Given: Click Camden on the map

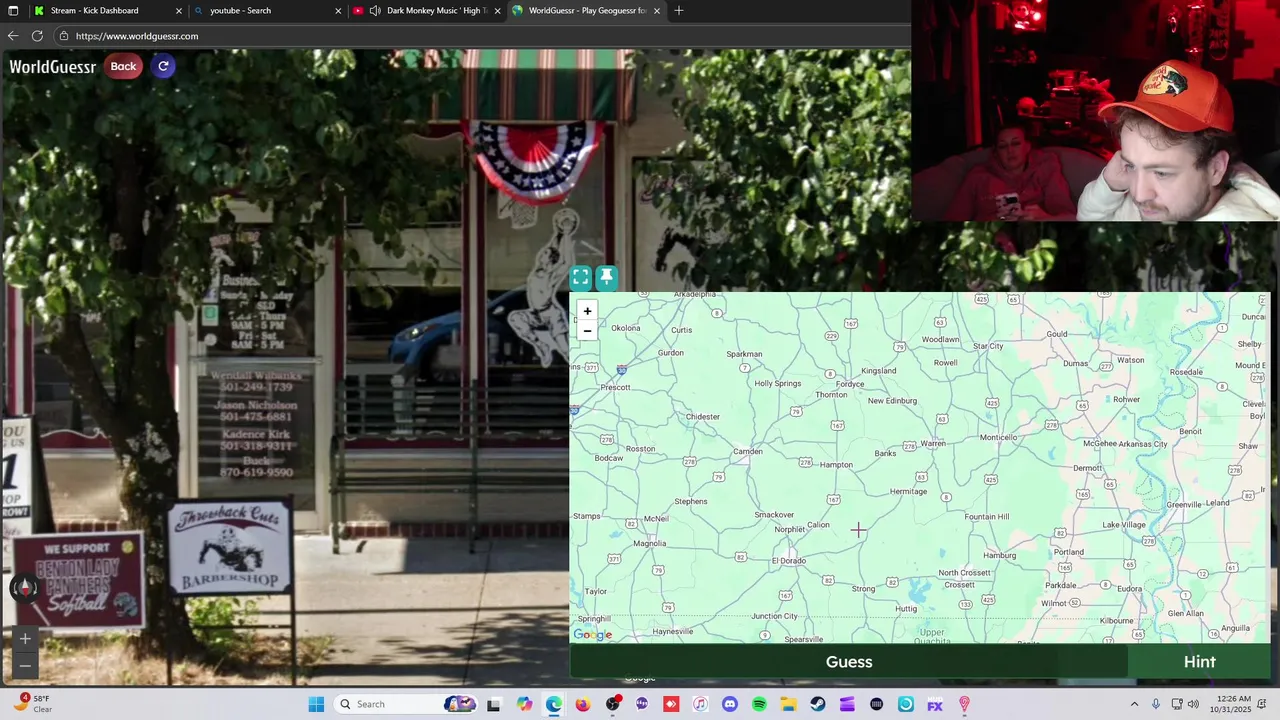Looking at the screenshot, I should click(747, 452).
